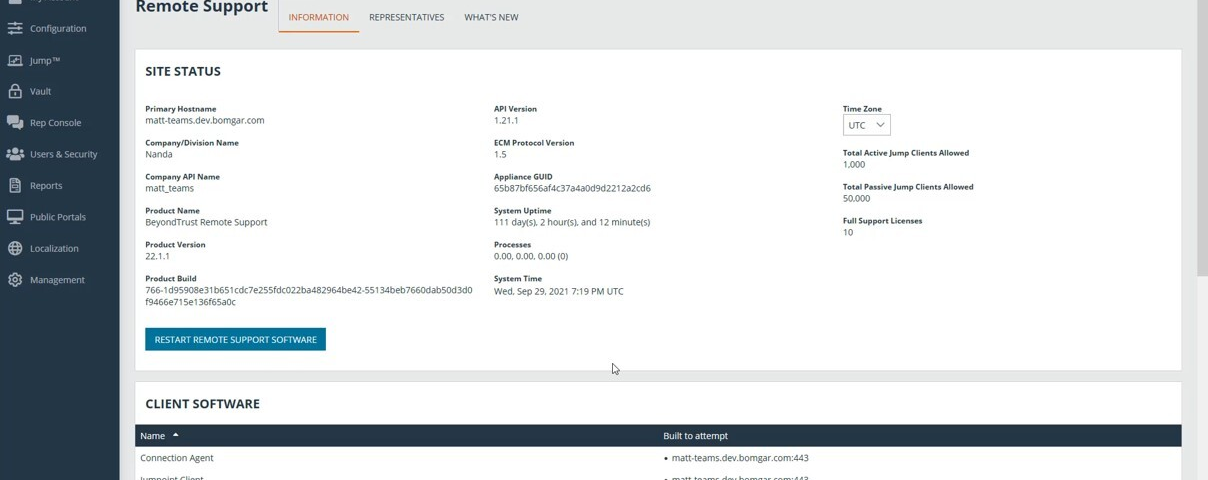Image resolution: width=1208 pixels, height=480 pixels.
Task: Click the Configuration sliders icon in sidebar
Action: [x=15, y=28]
